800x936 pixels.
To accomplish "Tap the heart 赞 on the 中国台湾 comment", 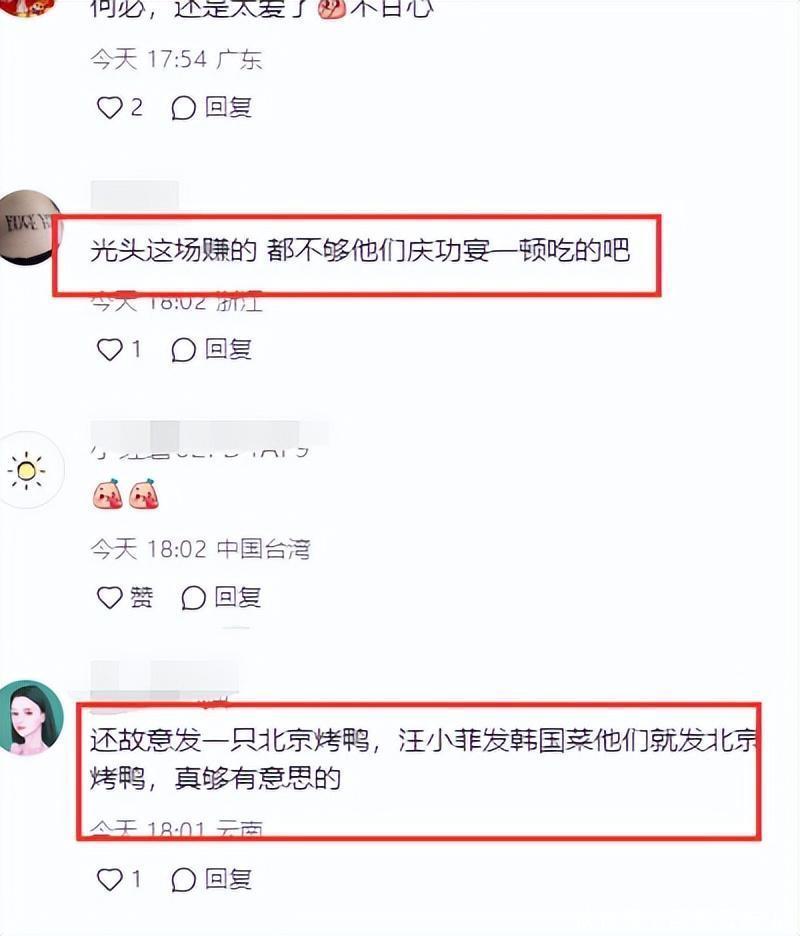I will tap(125, 598).
